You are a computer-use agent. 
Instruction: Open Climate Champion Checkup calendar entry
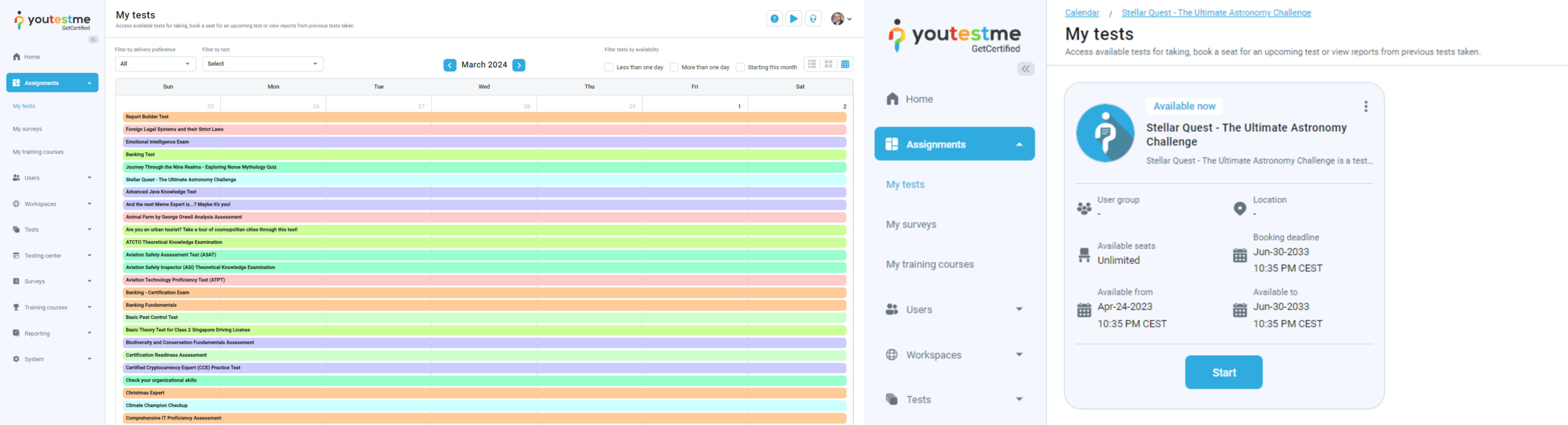tap(484, 405)
